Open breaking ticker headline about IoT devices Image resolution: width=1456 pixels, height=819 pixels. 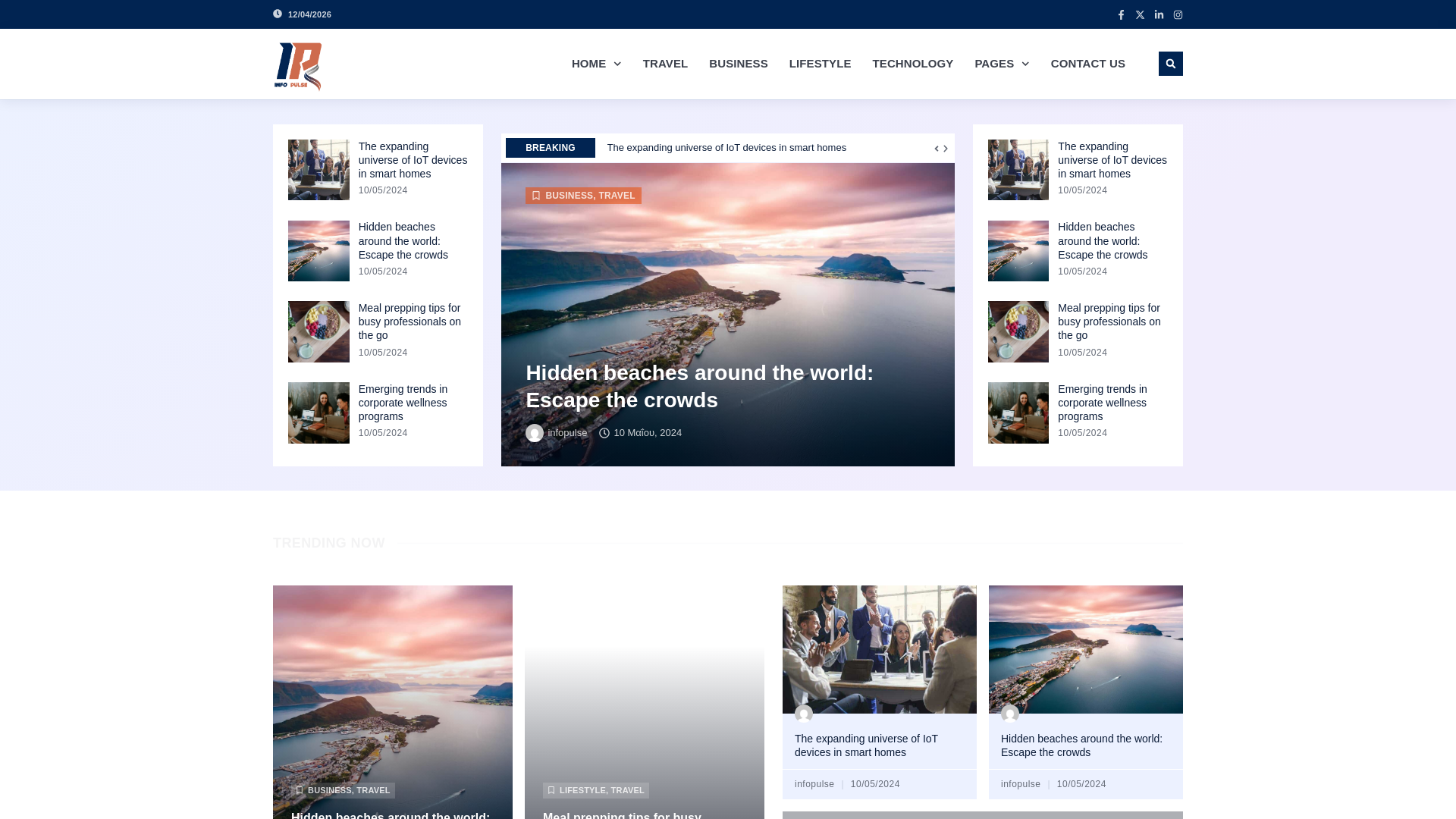tap(726, 148)
